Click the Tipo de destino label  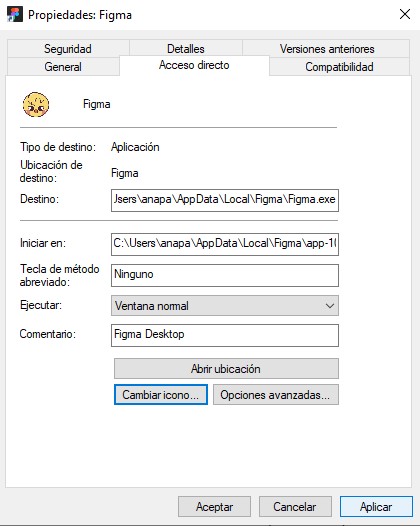(x=58, y=147)
